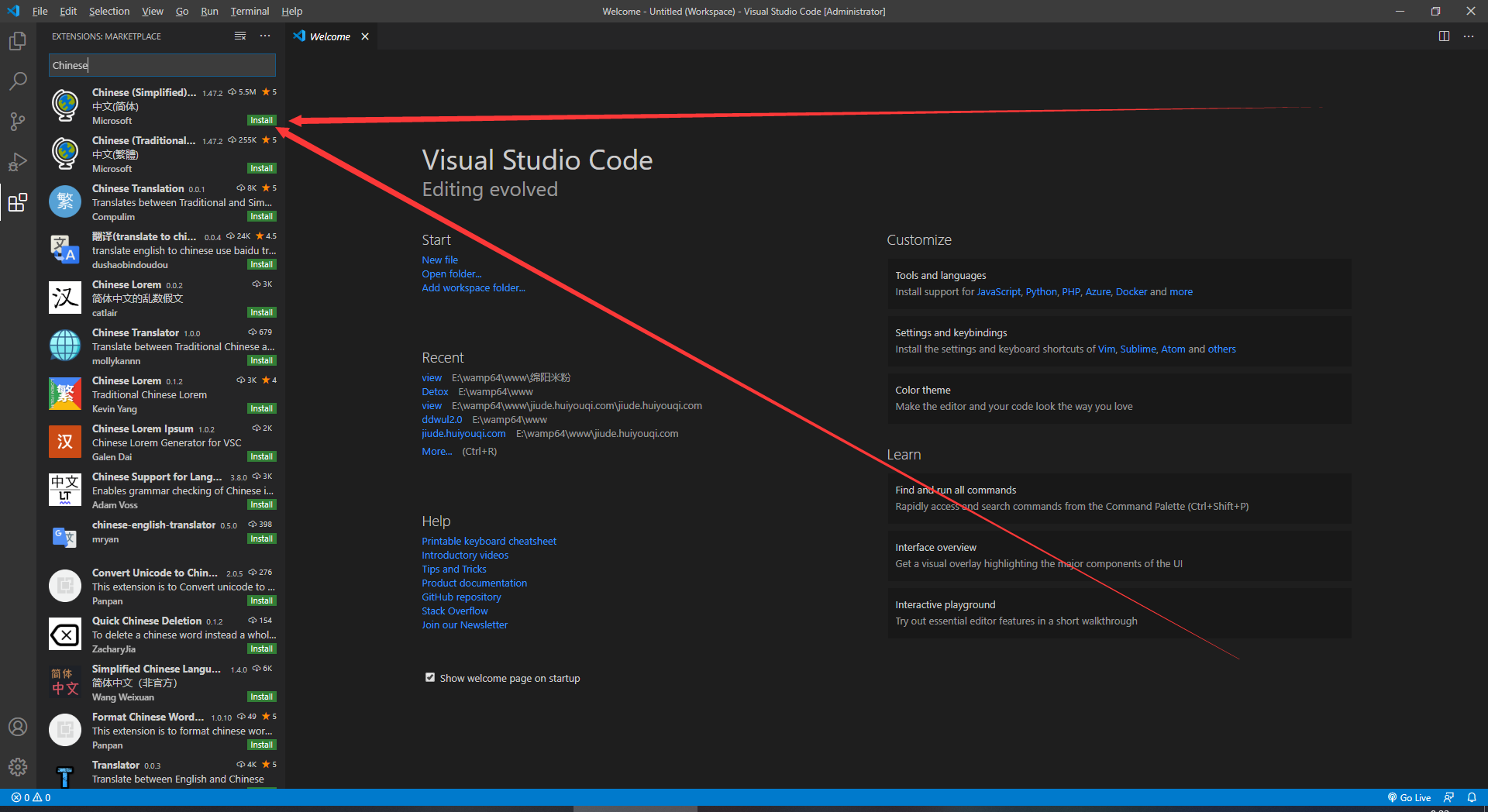Open the File menu
The width and height of the screenshot is (1488, 812).
[x=40, y=11]
